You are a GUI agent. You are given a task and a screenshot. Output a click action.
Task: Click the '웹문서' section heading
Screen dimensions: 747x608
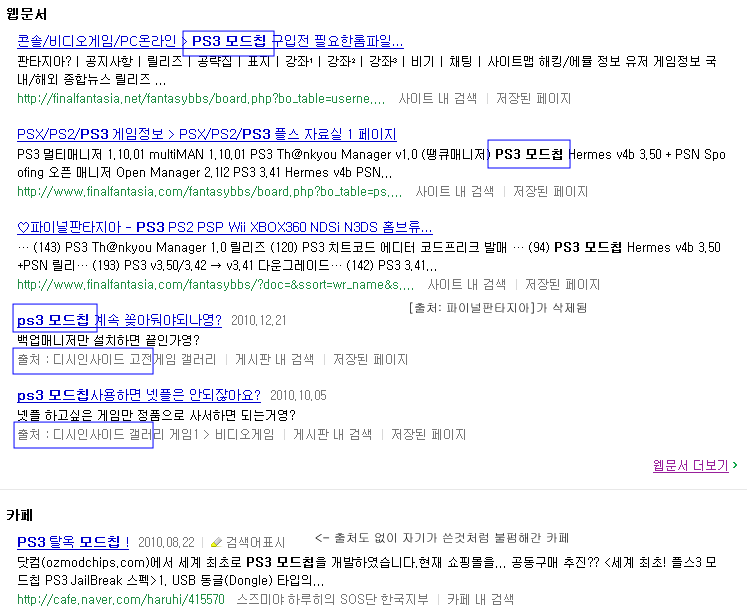(x=27, y=14)
